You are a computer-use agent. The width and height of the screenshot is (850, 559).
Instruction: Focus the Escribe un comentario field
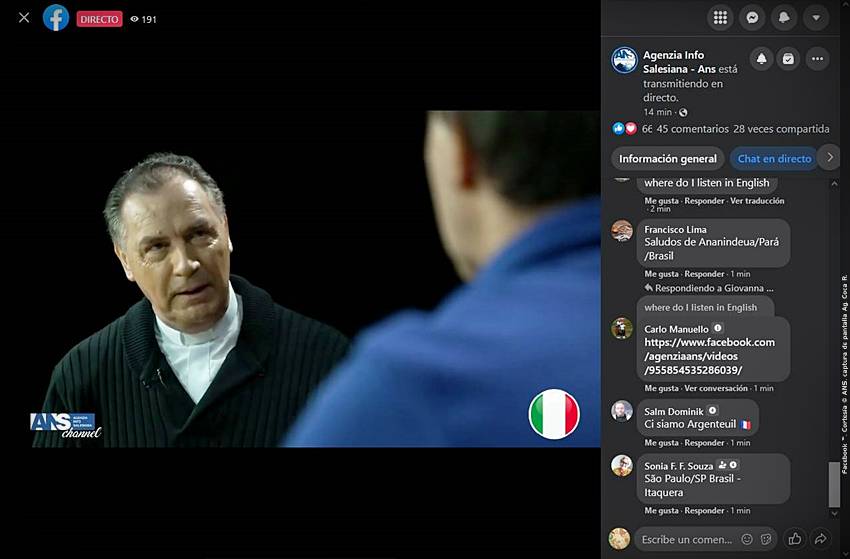tap(686, 539)
